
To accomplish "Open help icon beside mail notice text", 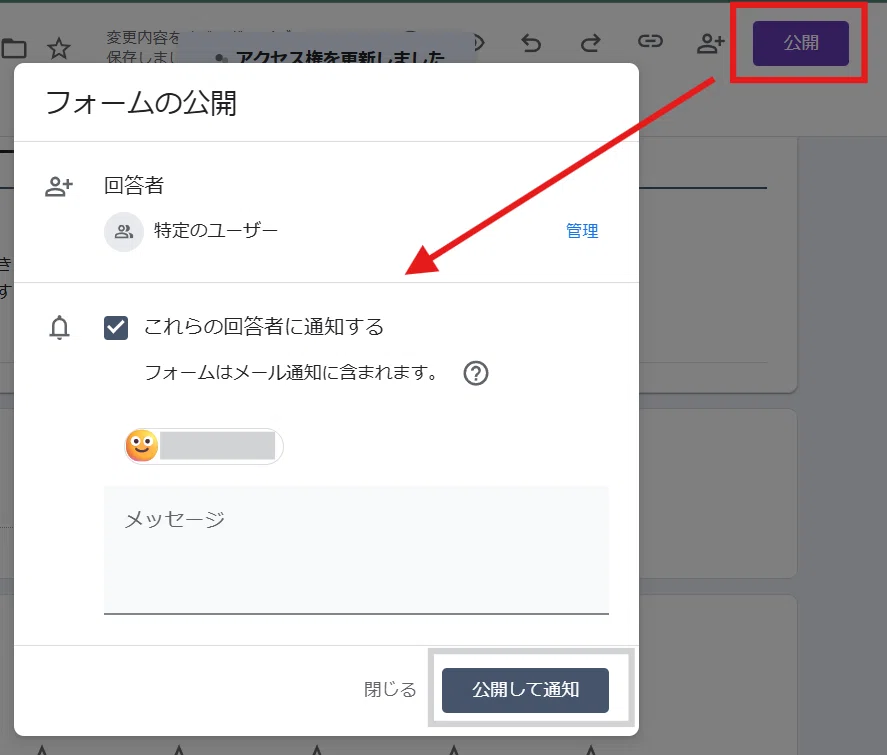I will coord(476,373).
